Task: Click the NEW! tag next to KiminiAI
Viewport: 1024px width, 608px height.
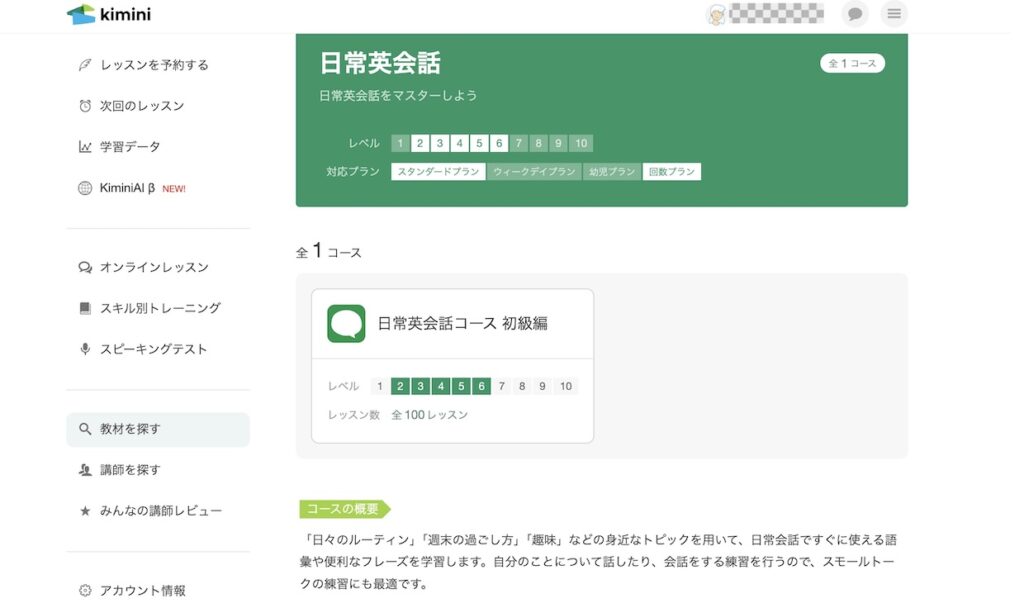Action: click(174, 189)
